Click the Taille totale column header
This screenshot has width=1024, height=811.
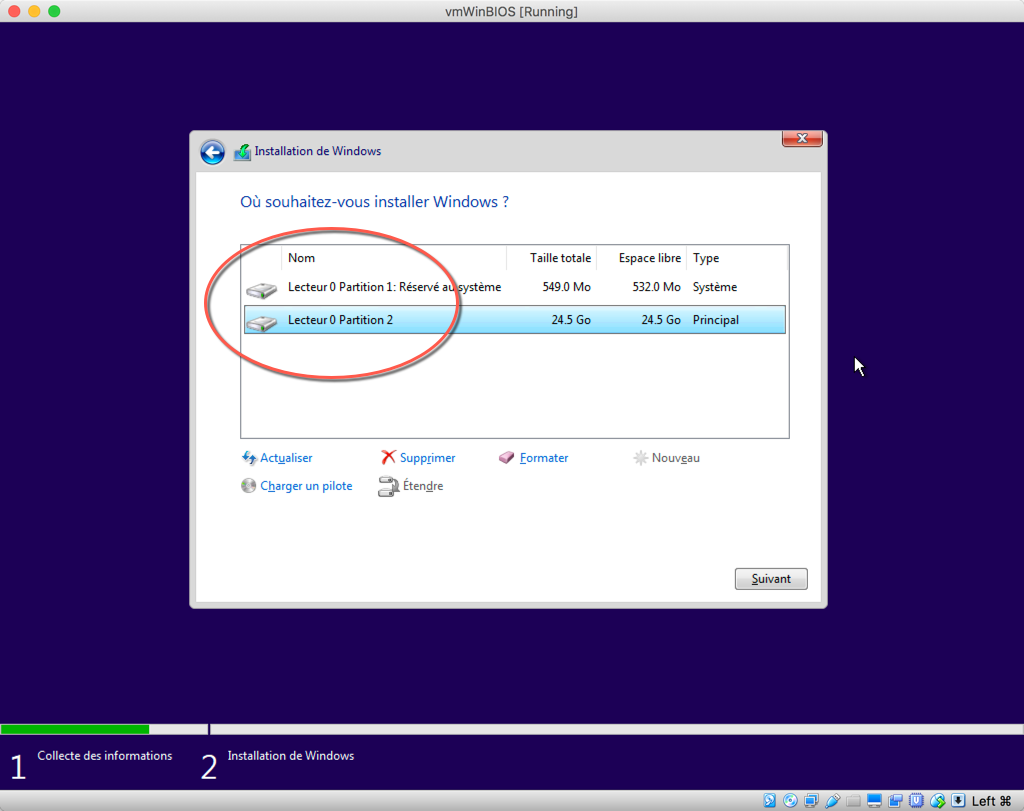(x=552, y=258)
